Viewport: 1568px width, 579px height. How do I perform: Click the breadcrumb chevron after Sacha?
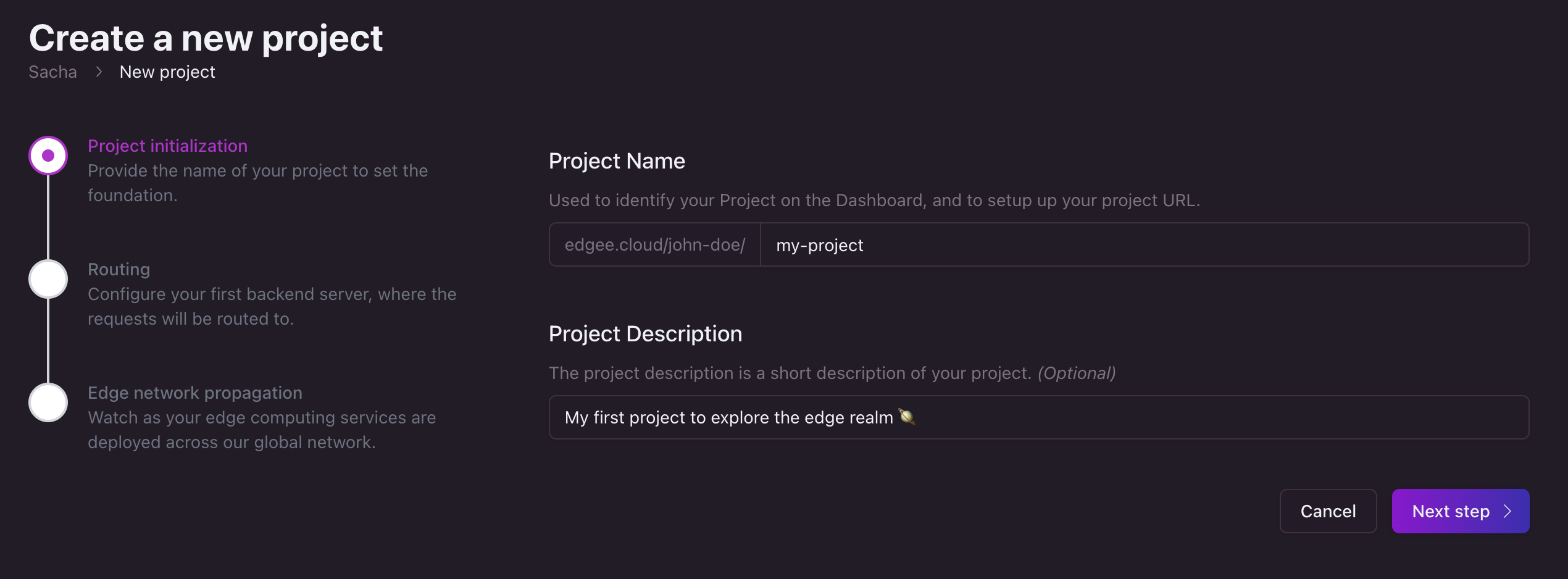coord(99,72)
